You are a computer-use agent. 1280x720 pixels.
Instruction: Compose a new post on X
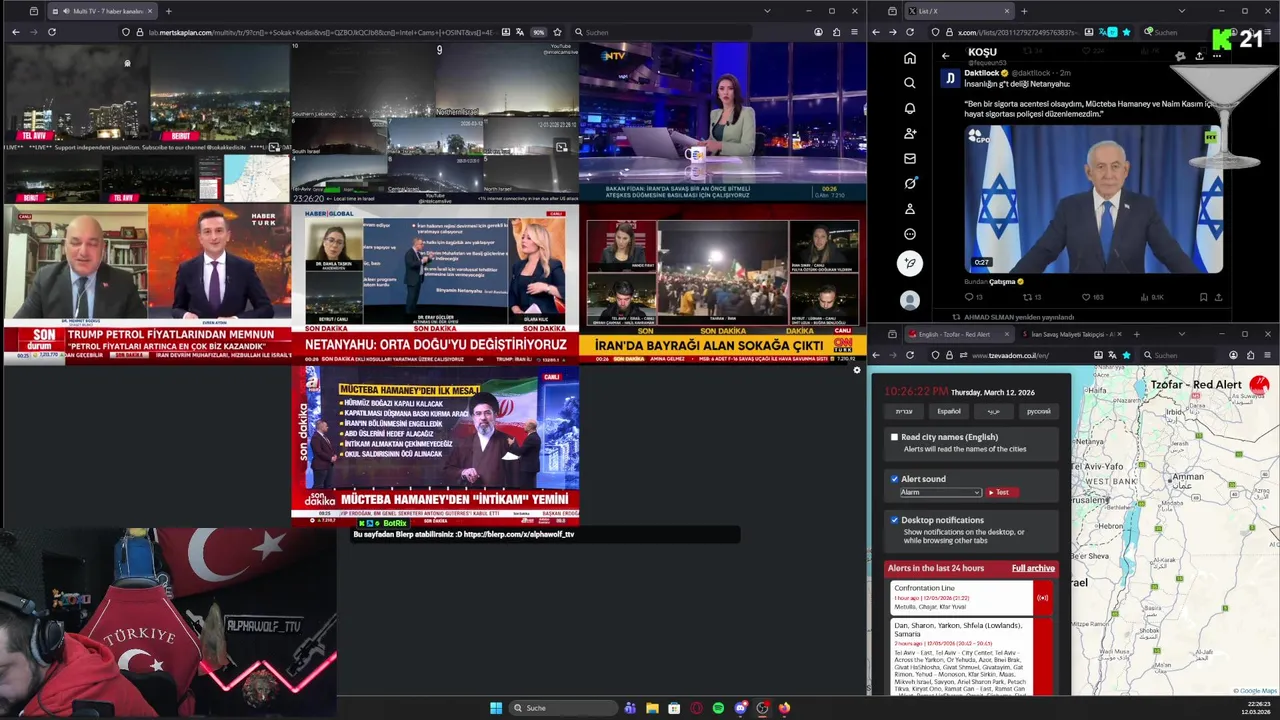click(x=910, y=264)
